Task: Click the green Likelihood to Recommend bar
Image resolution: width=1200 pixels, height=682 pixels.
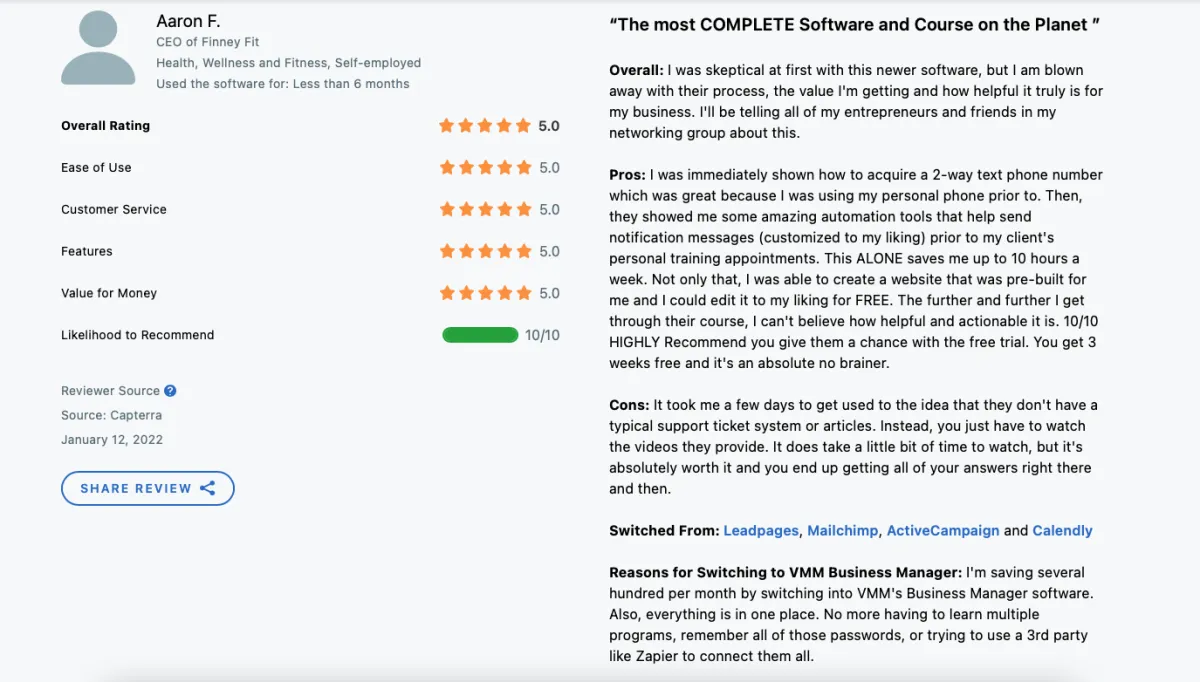Action: tap(480, 335)
